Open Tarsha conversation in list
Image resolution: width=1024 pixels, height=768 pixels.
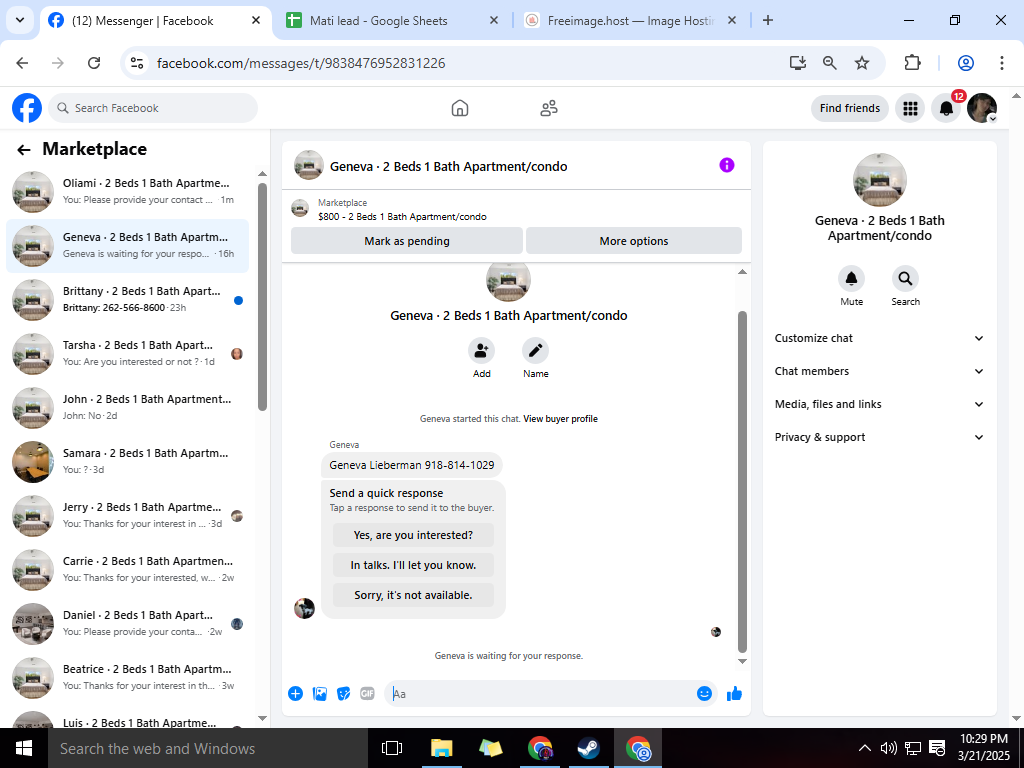127,353
